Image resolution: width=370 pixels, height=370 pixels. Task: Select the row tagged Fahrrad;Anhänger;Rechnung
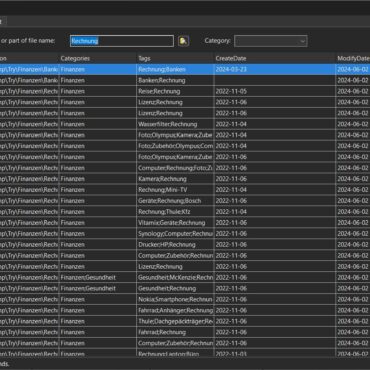(185, 310)
